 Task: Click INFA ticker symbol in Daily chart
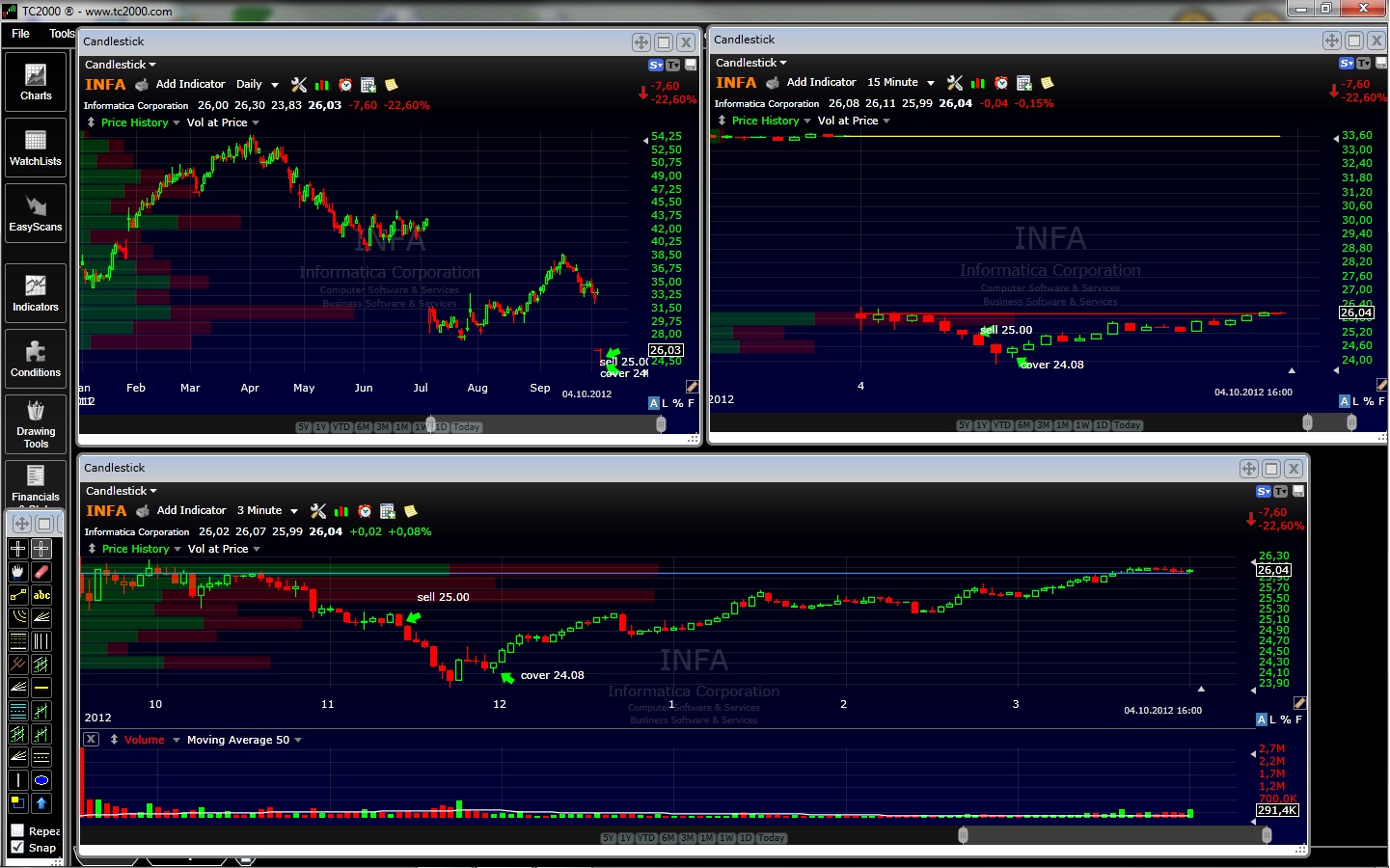click(105, 85)
